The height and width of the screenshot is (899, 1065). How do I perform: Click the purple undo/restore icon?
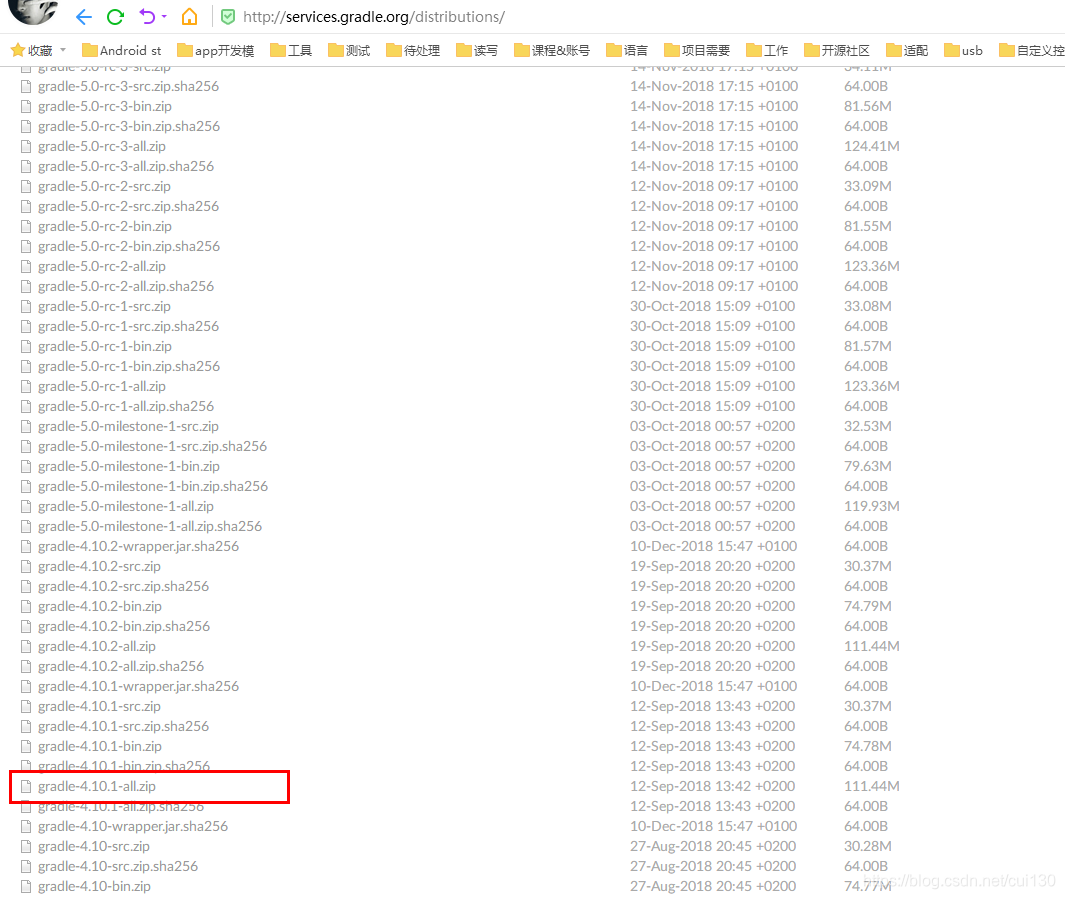(x=147, y=16)
